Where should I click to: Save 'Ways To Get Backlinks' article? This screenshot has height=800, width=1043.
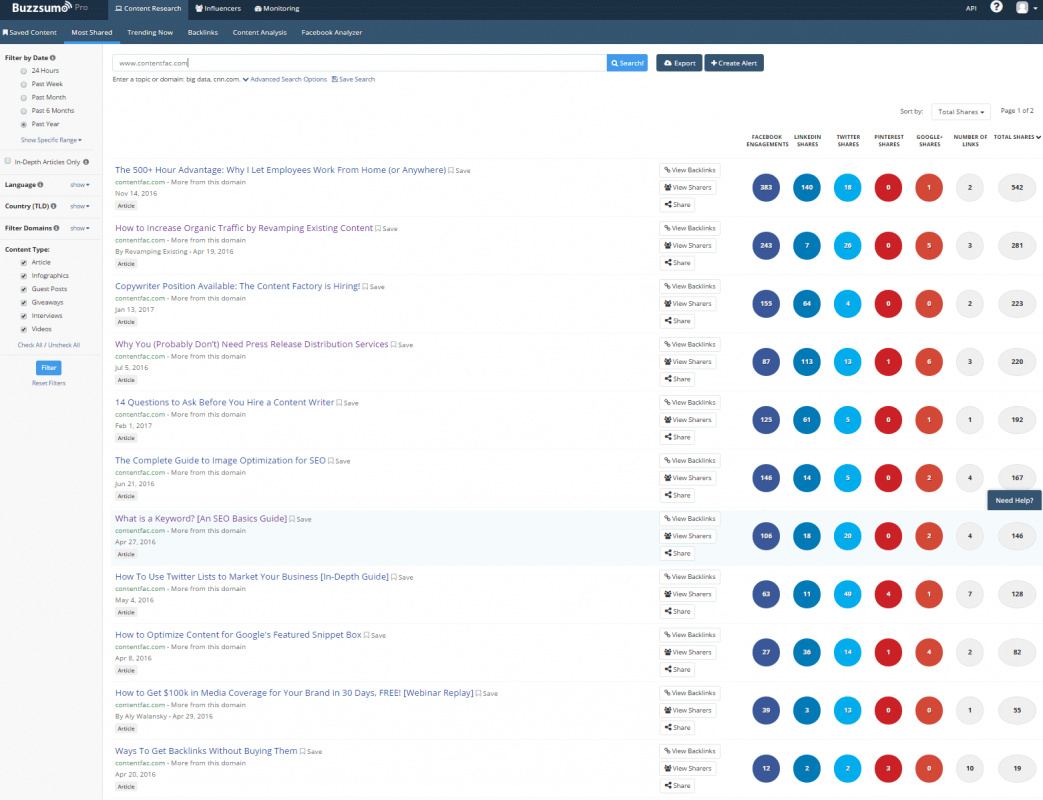click(311, 751)
